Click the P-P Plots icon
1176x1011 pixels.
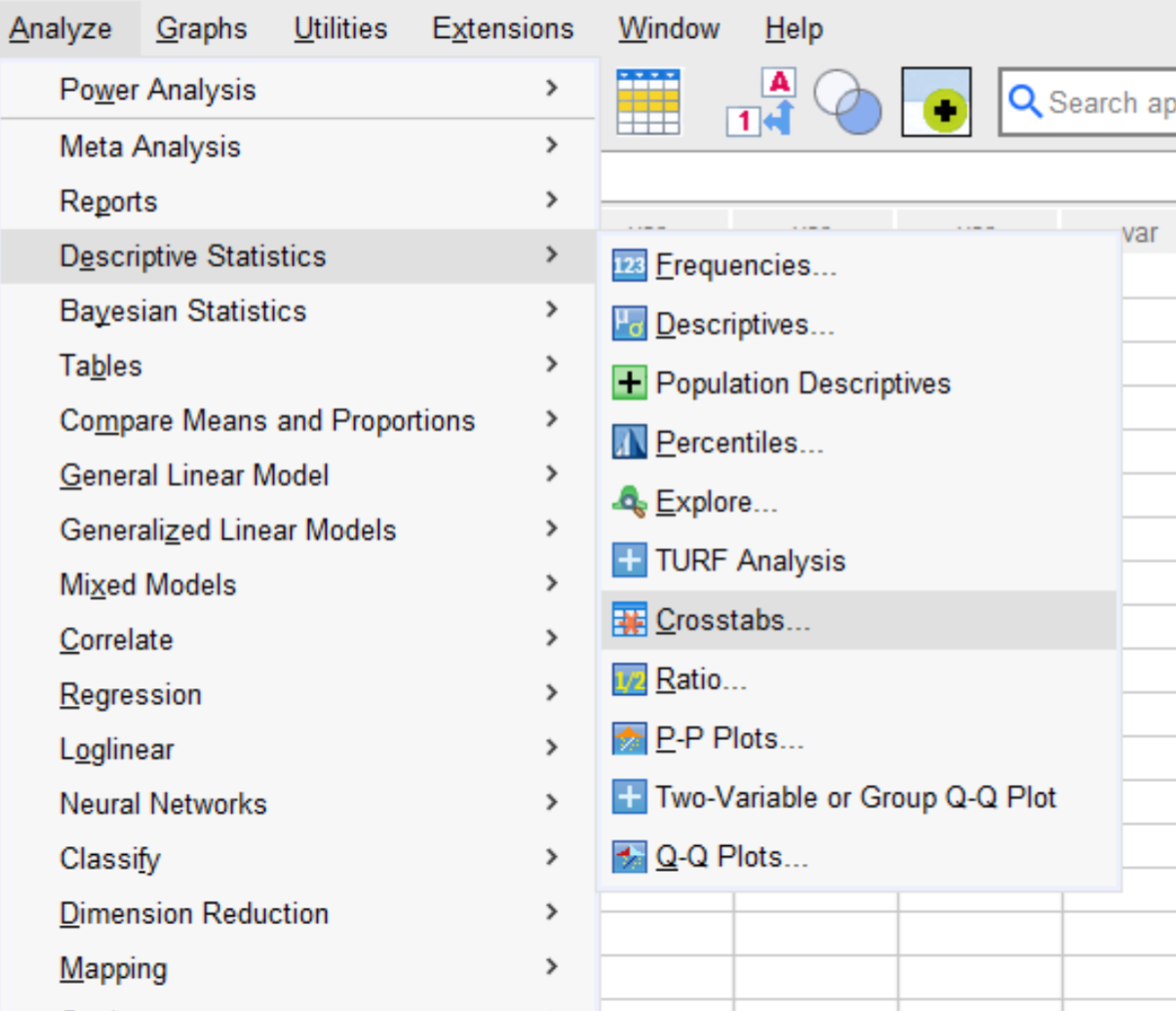(x=629, y=739)
